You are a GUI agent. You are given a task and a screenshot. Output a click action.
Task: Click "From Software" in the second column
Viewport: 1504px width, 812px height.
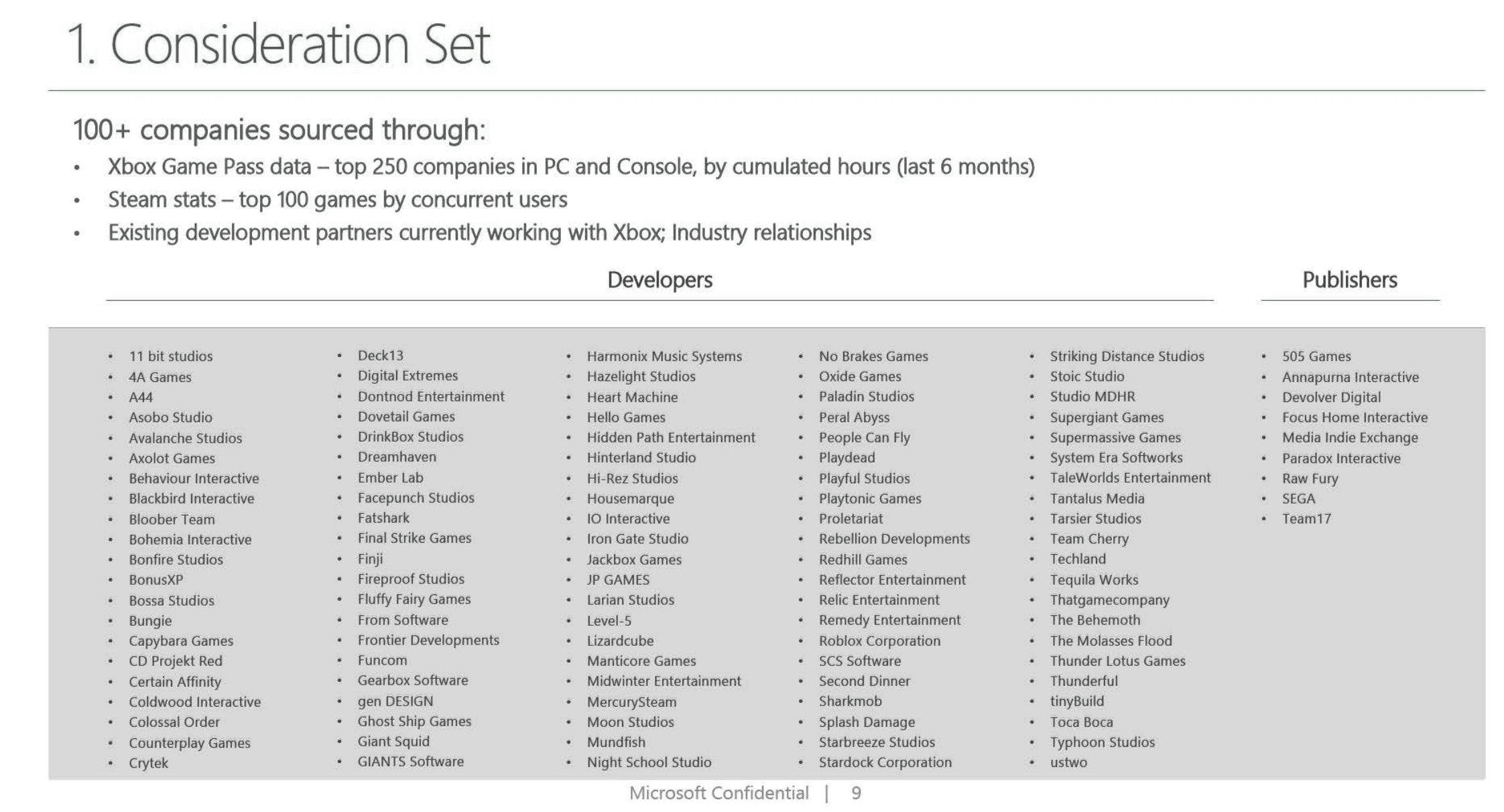coord(403,620)
